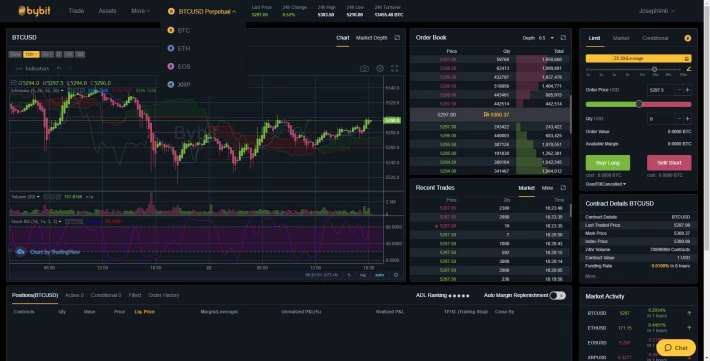Toggle Volume indicator visibility
This screenshot has width=710, height=361.
[x=46, y=197]
